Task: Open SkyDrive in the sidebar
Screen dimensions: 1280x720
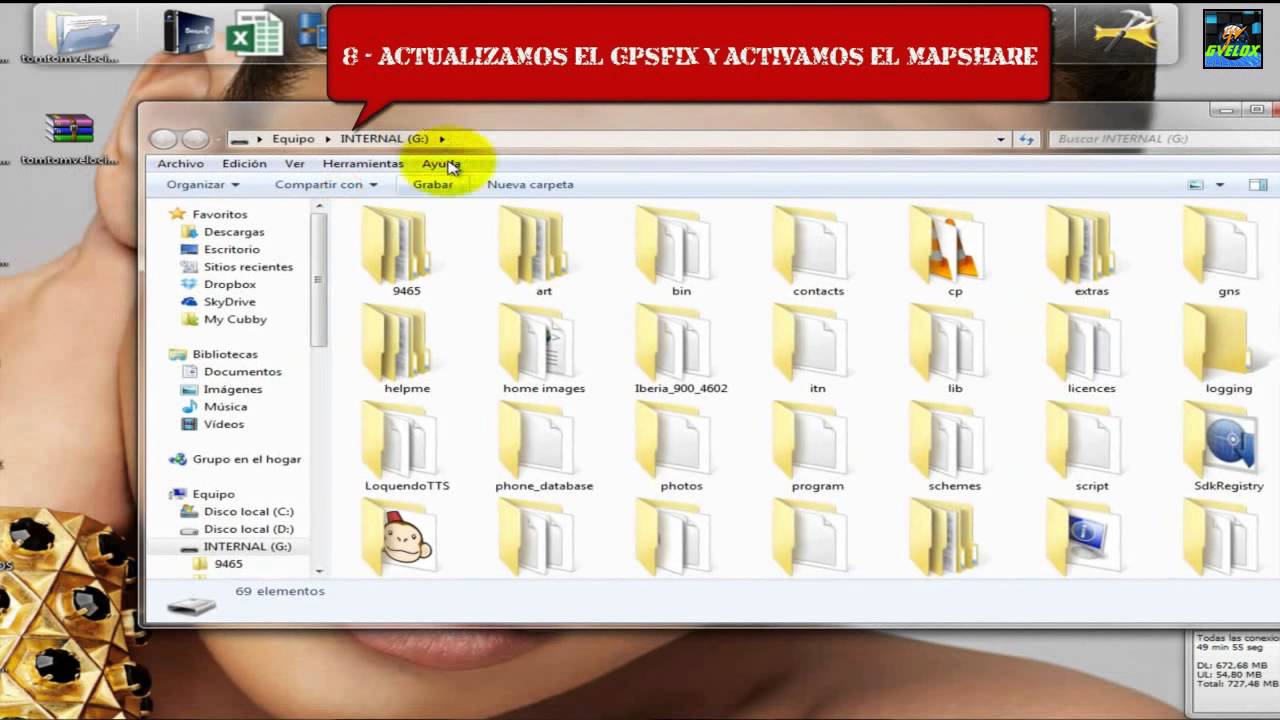Action: coord(229,302)
